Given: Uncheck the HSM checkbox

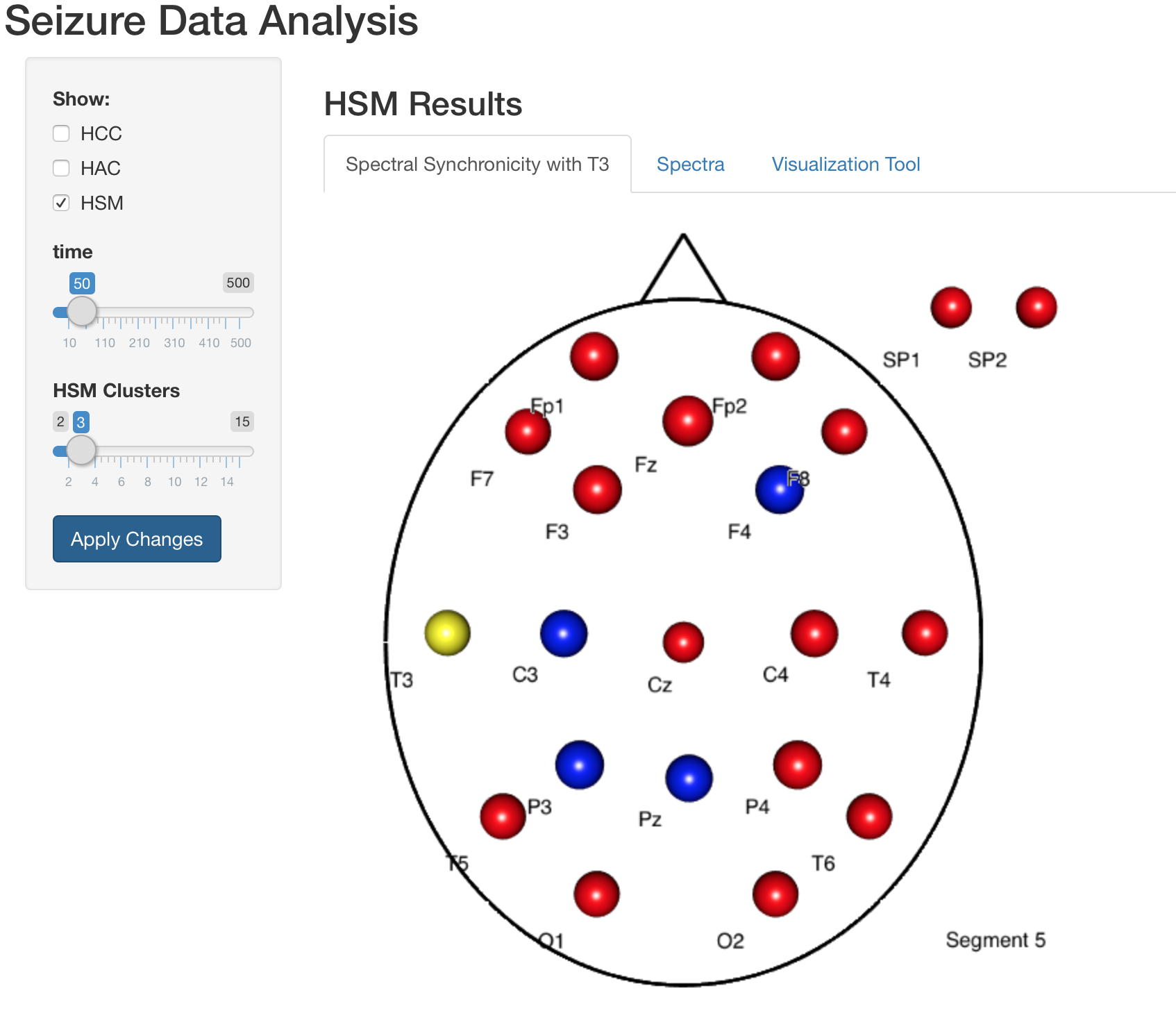Looking at the screenshot, I should coord(62,203).
